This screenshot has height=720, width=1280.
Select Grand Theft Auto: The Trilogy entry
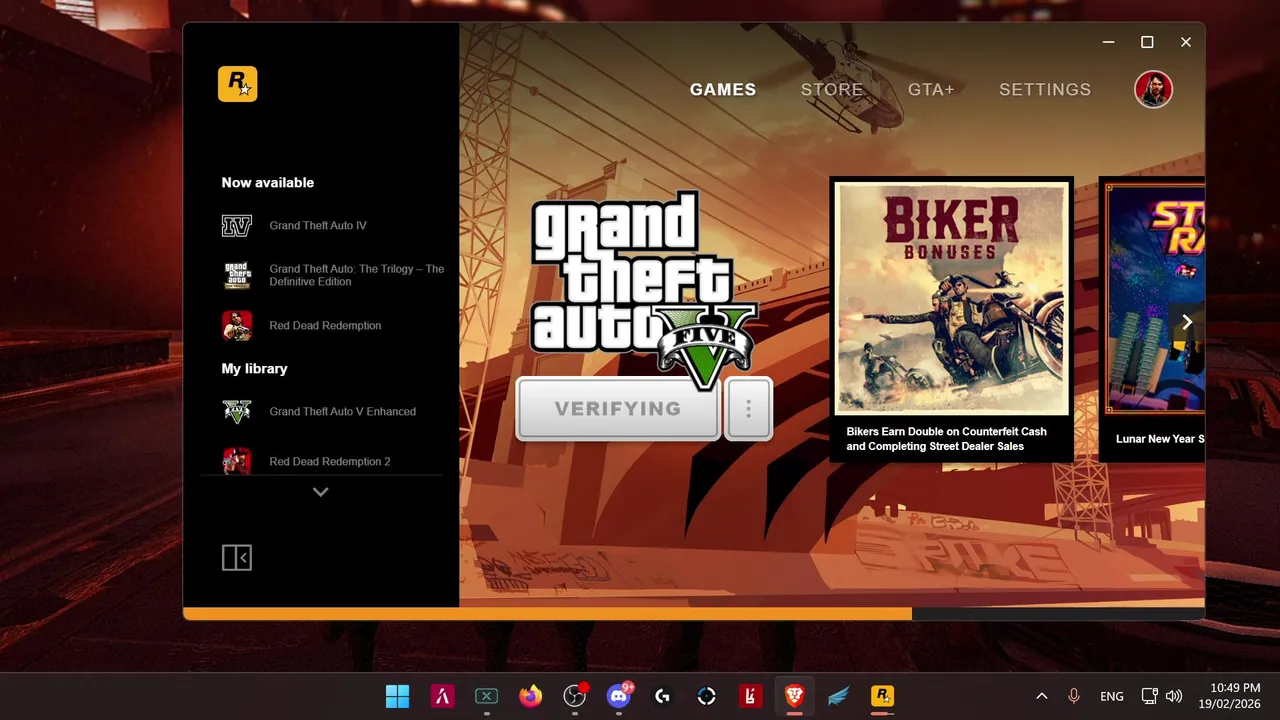point(357,275)
